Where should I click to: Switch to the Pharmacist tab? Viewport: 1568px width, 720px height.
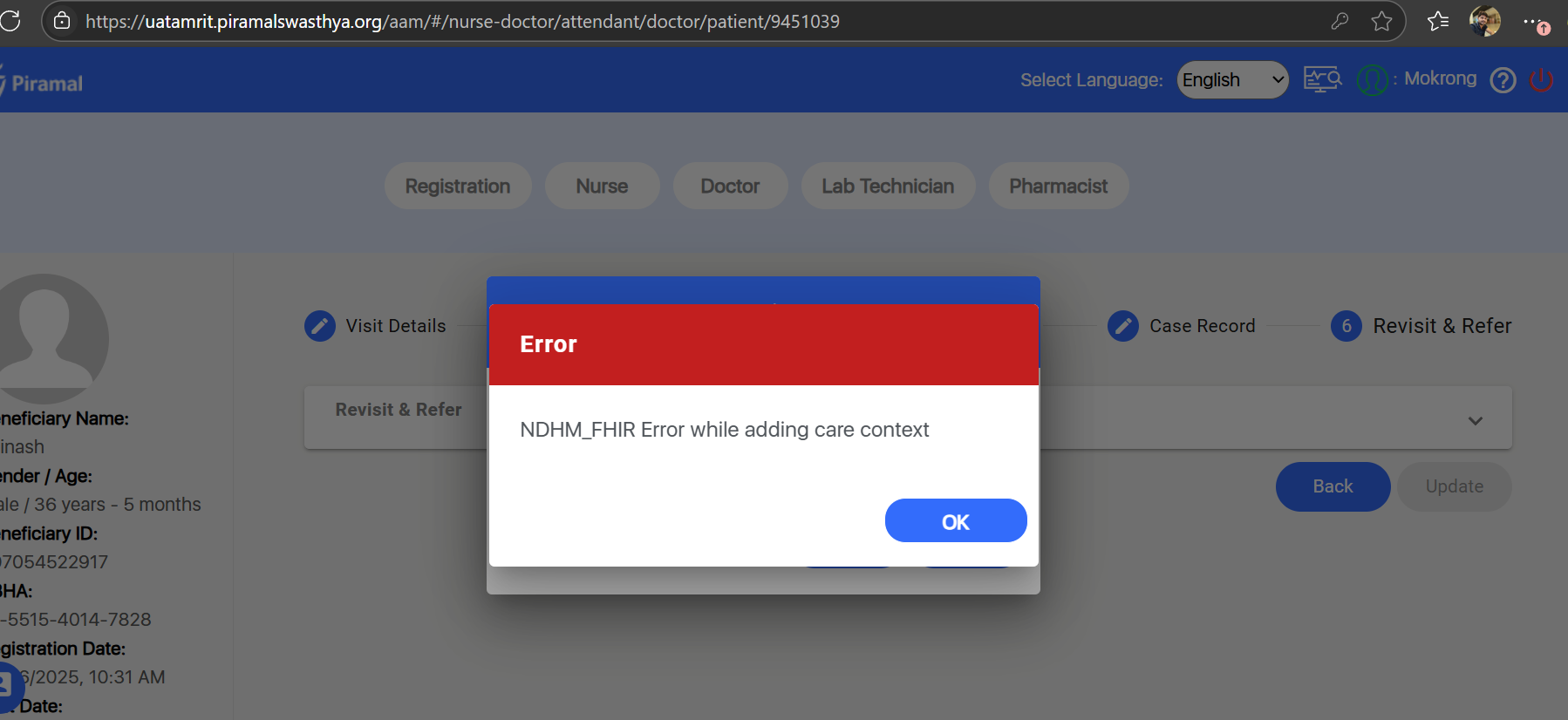click(x=1059, y=186)
